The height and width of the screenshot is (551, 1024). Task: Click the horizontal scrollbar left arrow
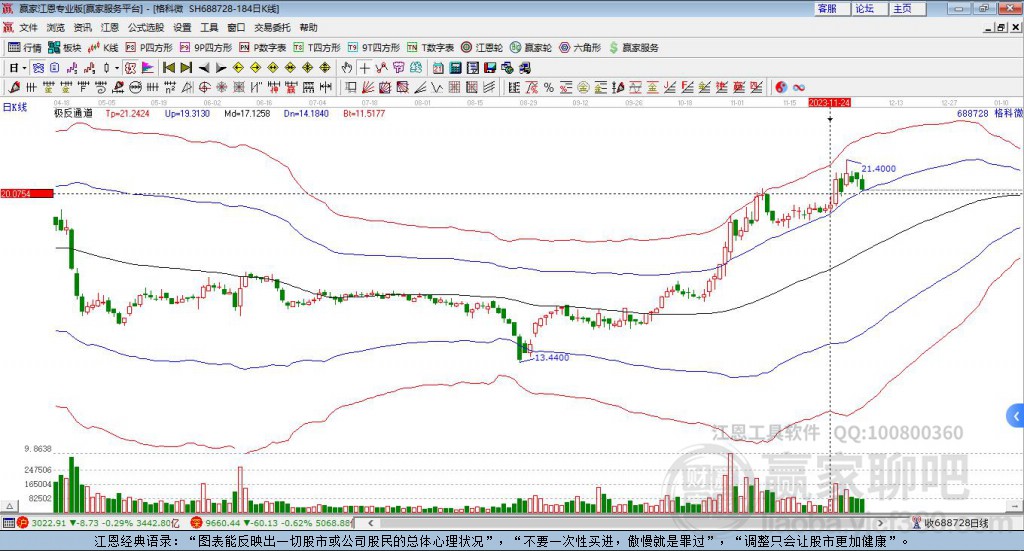371,523
